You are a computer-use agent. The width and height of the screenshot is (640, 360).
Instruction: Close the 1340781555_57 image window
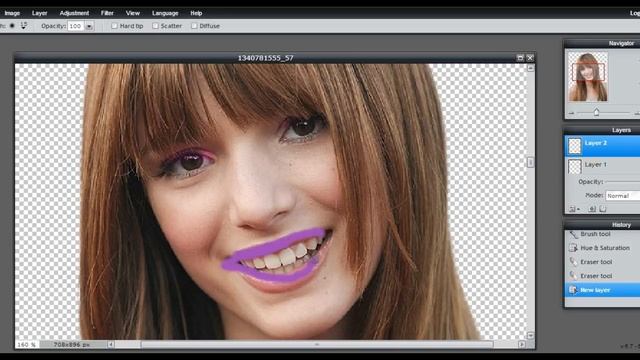click(x=530, y=58)
